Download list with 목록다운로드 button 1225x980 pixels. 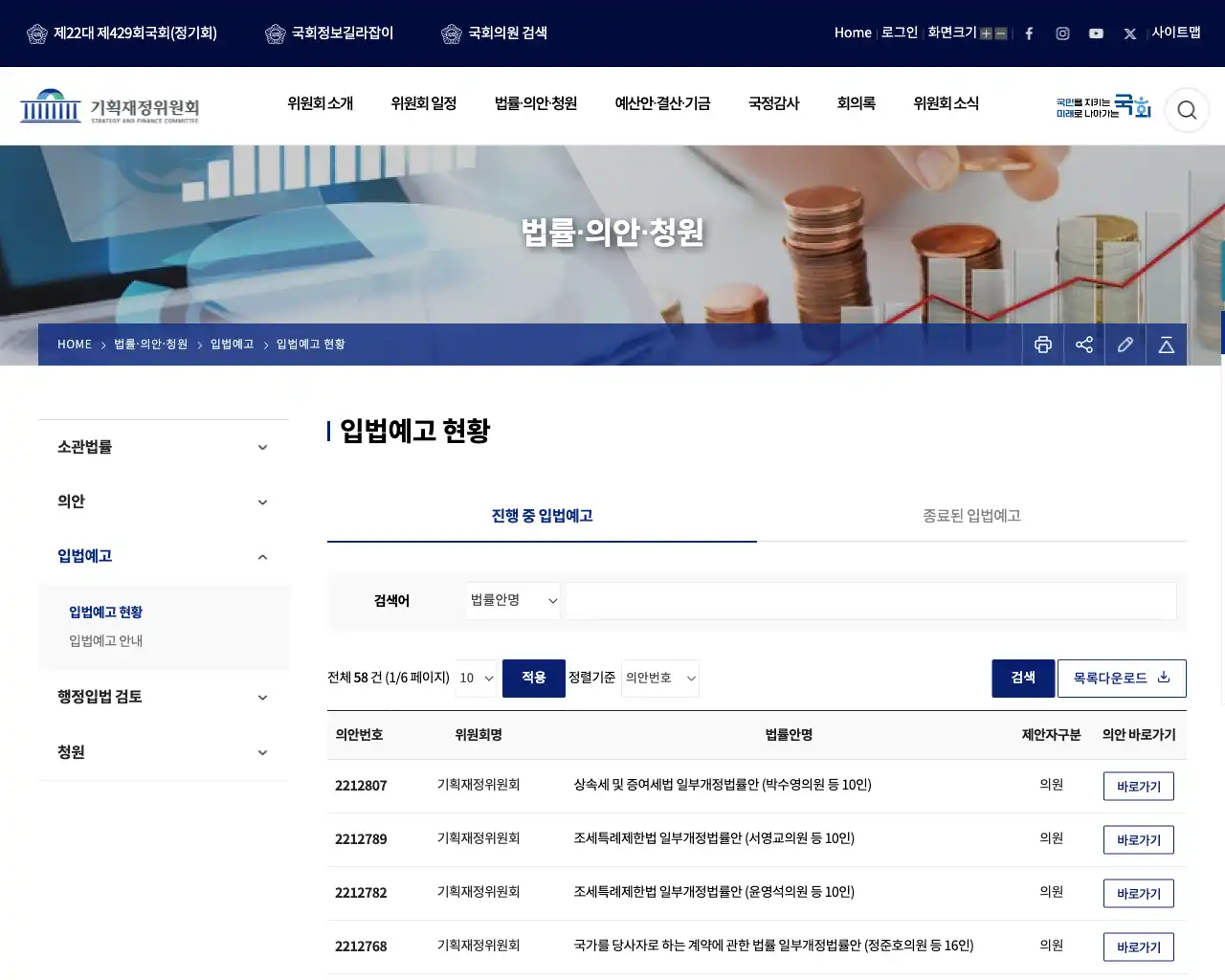[1122, 679]
